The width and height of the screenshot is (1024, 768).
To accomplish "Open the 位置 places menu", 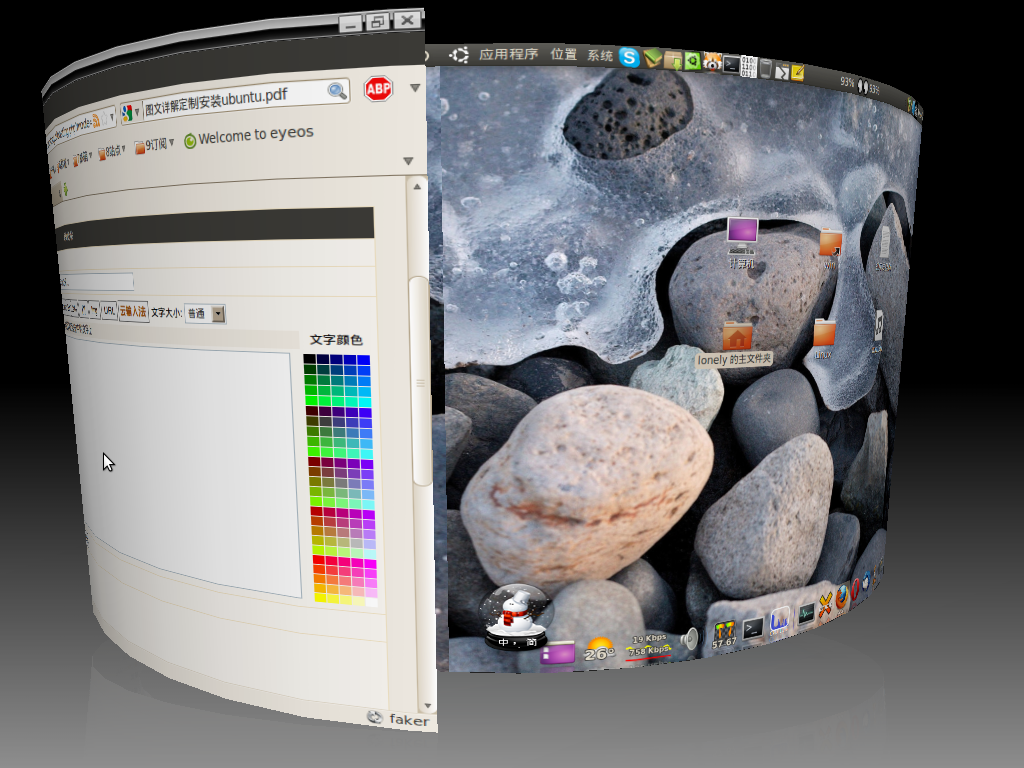I will pyautogui.click(x=563, y=54).
